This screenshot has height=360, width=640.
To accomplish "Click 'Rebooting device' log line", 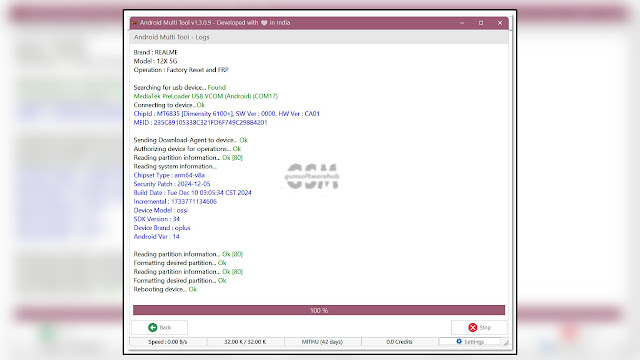I will [x=165, y=289].
